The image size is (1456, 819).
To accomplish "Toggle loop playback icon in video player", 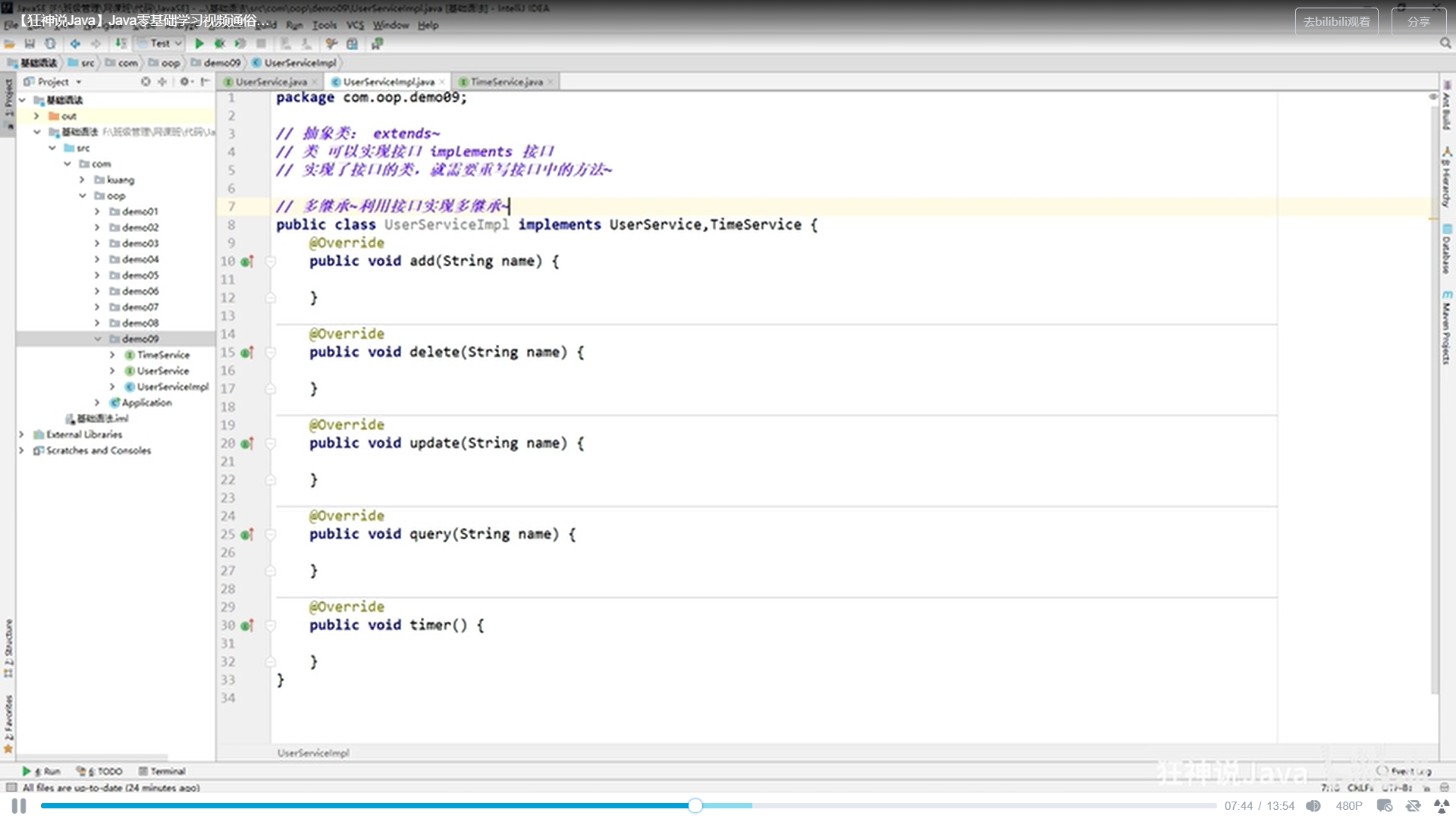I will [x=1413, y=806].
